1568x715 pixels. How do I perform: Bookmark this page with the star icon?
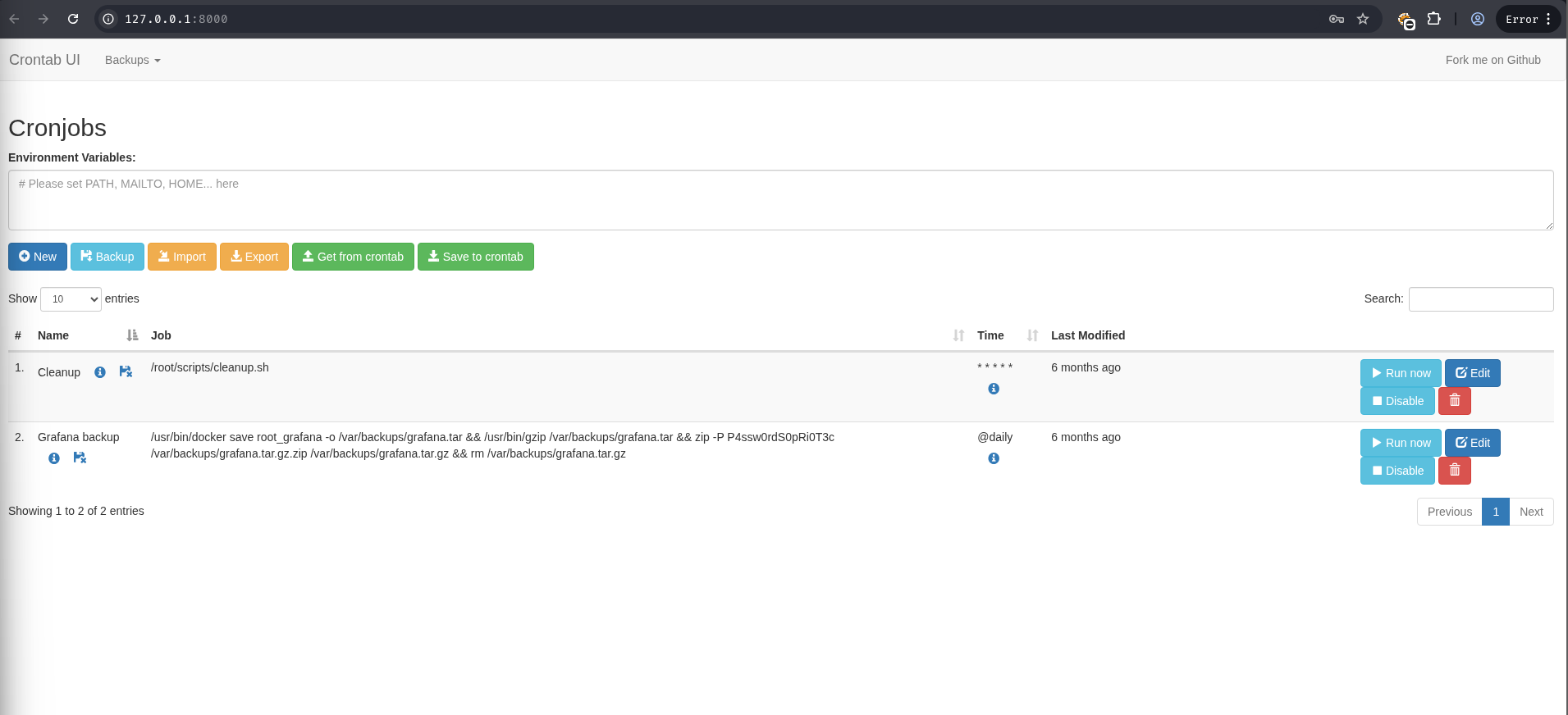pos(1363,19)
